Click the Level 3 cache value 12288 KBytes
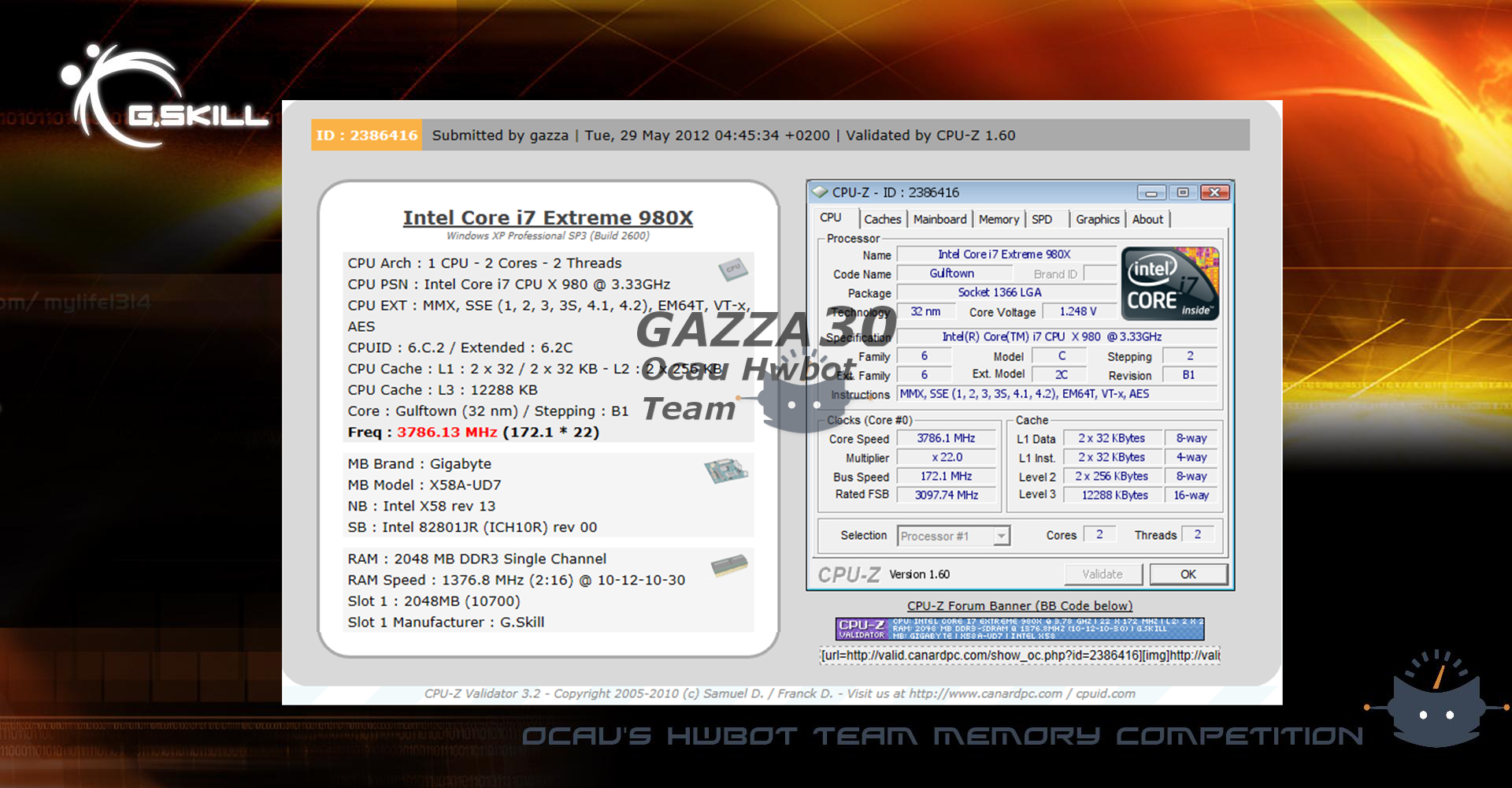 point(1114,495)
